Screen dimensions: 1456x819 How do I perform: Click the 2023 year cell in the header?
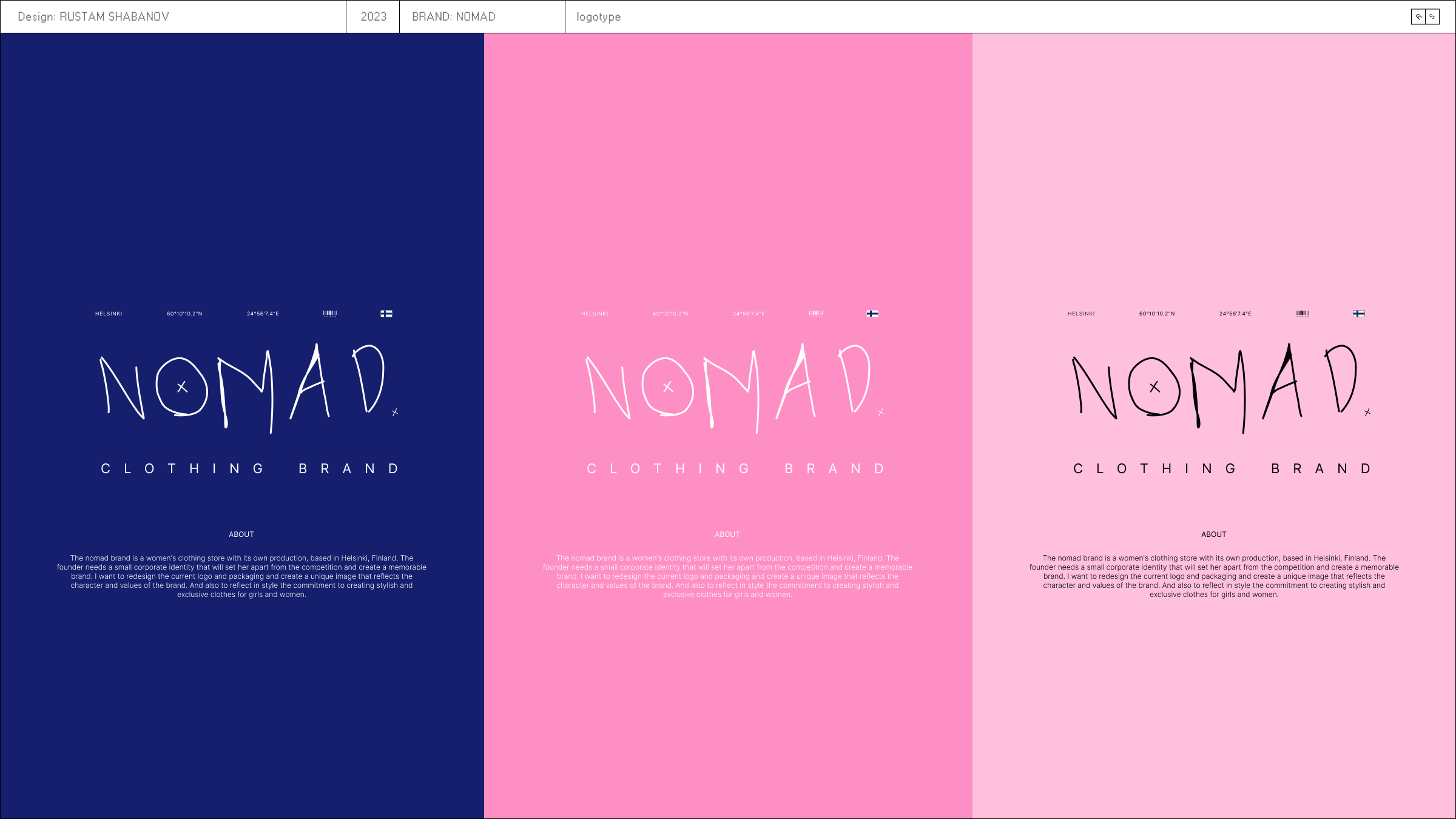[x=373, y=16]
